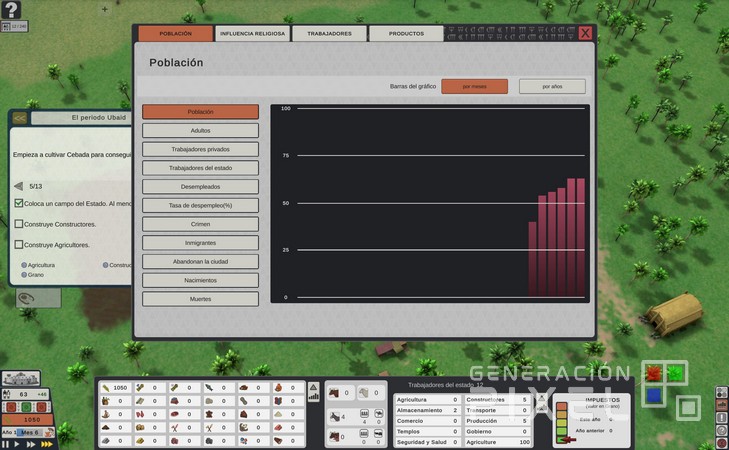The height and width of the screenshot is (450, 729).
Task: Click the white sheep livestock counter
Action: coord(370,393)
